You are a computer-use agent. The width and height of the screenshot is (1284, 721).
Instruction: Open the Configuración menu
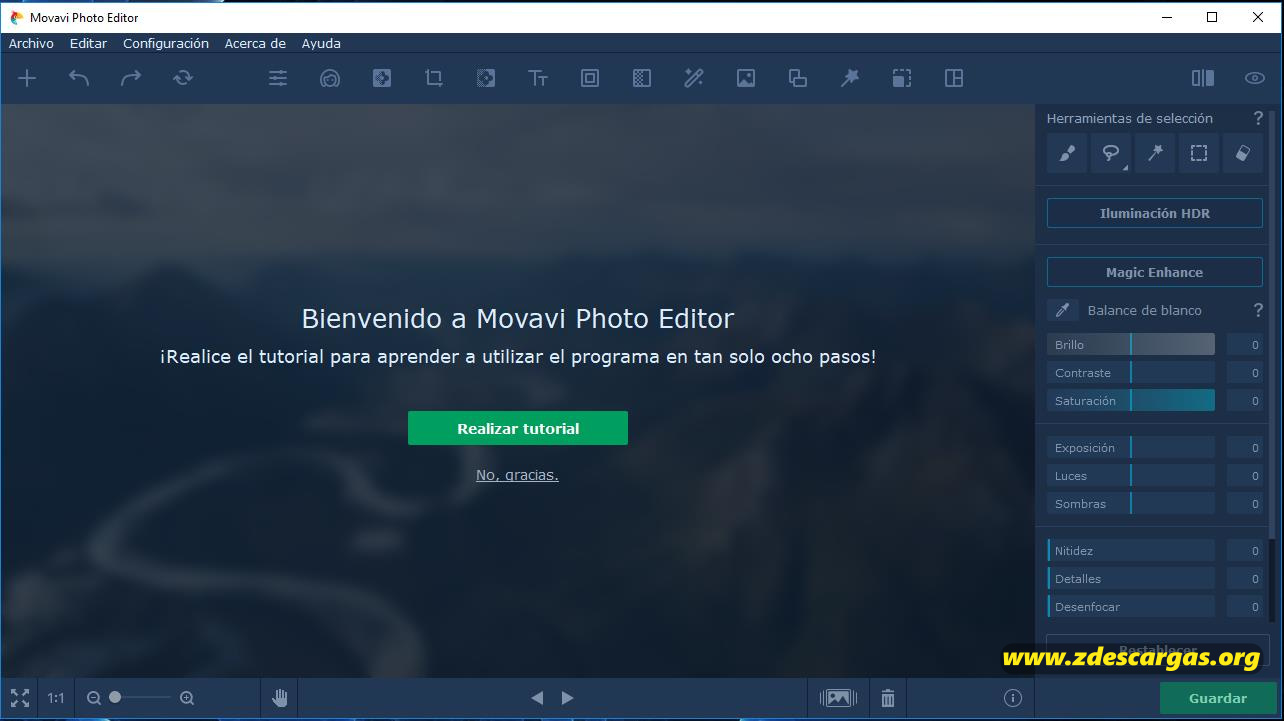[166, 43]
